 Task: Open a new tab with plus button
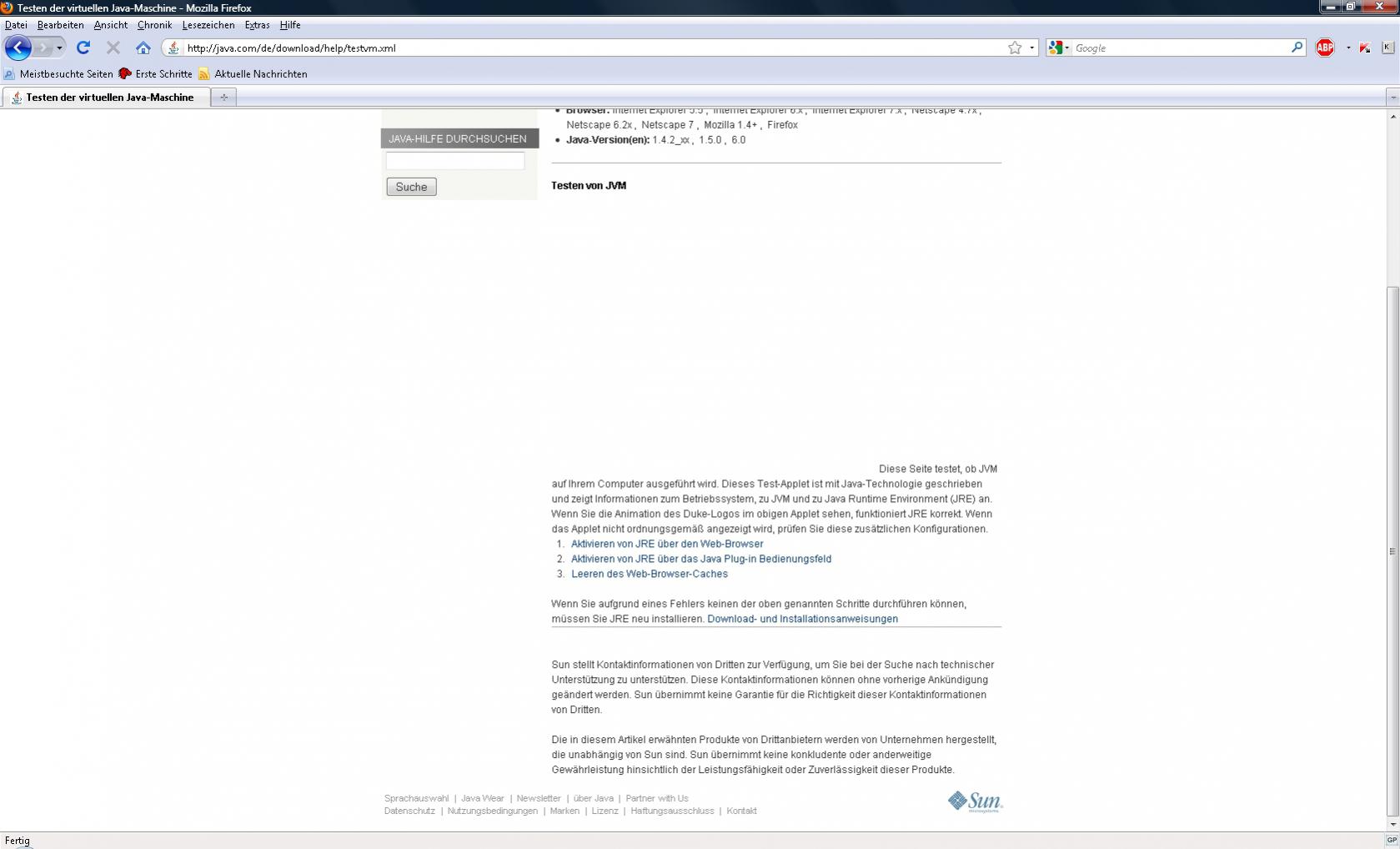[x=223, y=98]
